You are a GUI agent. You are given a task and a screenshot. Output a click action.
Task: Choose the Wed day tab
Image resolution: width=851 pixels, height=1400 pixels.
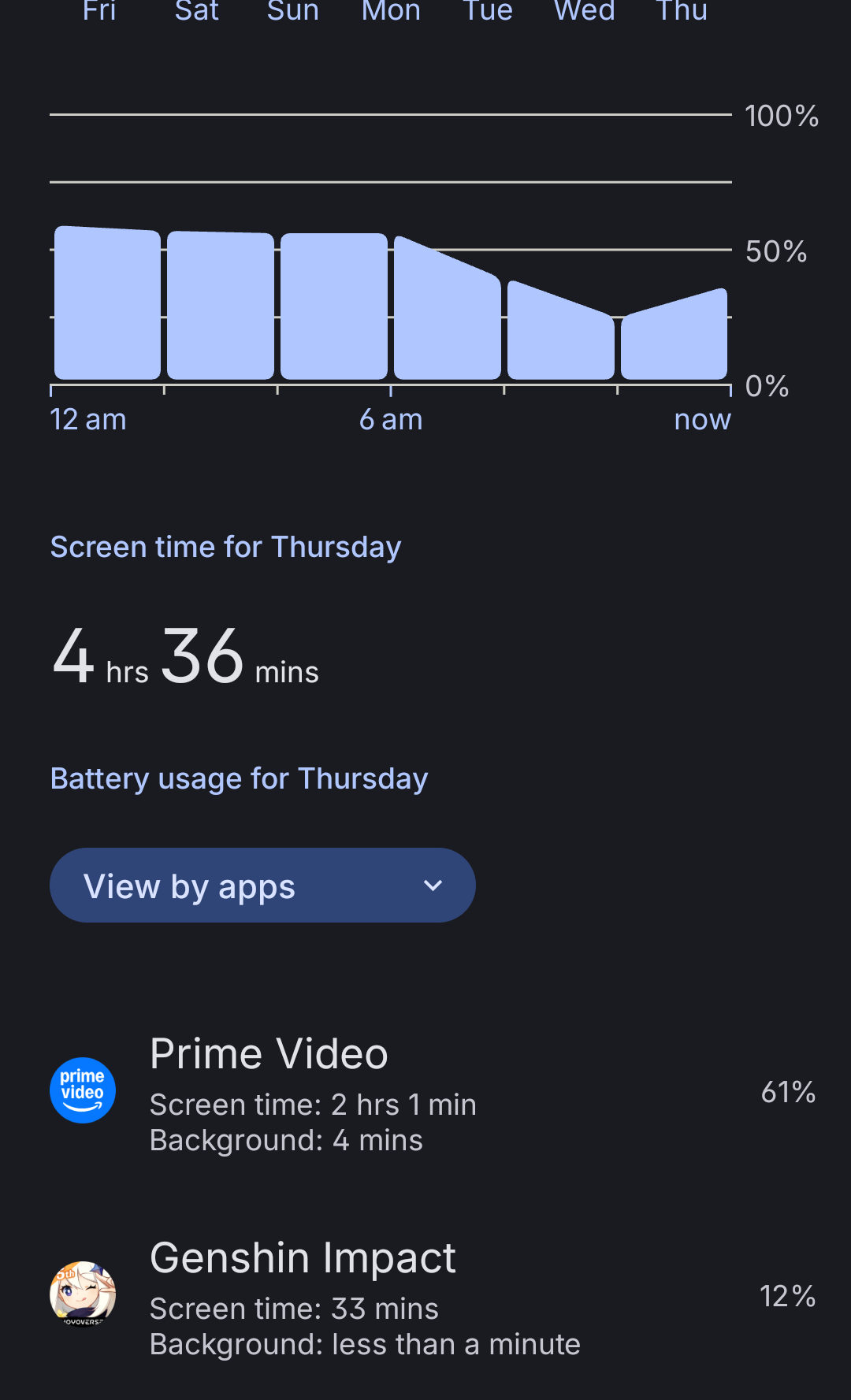(x=585, y=11)
